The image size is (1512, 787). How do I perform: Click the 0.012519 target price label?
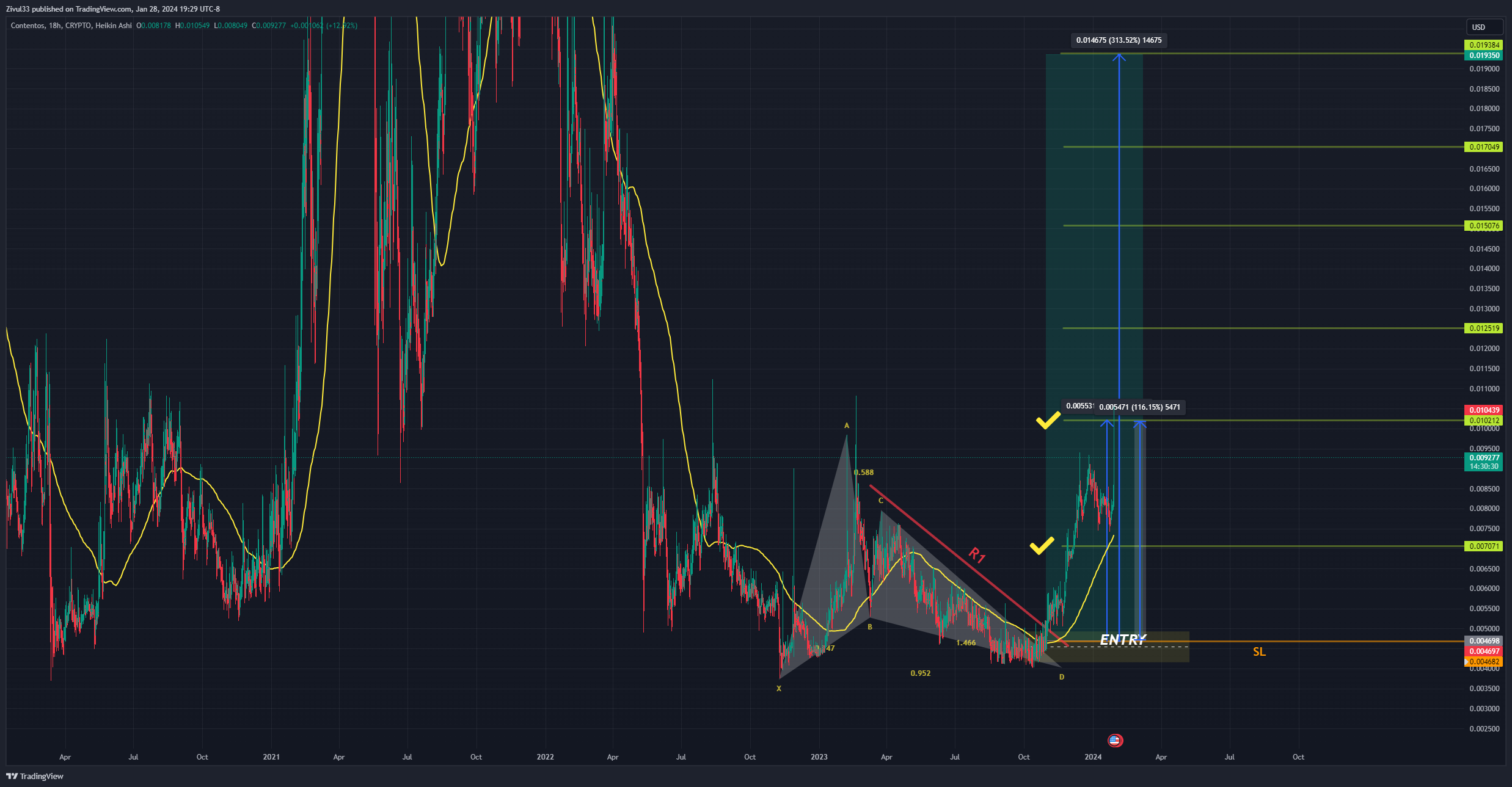click(1484, 328)
